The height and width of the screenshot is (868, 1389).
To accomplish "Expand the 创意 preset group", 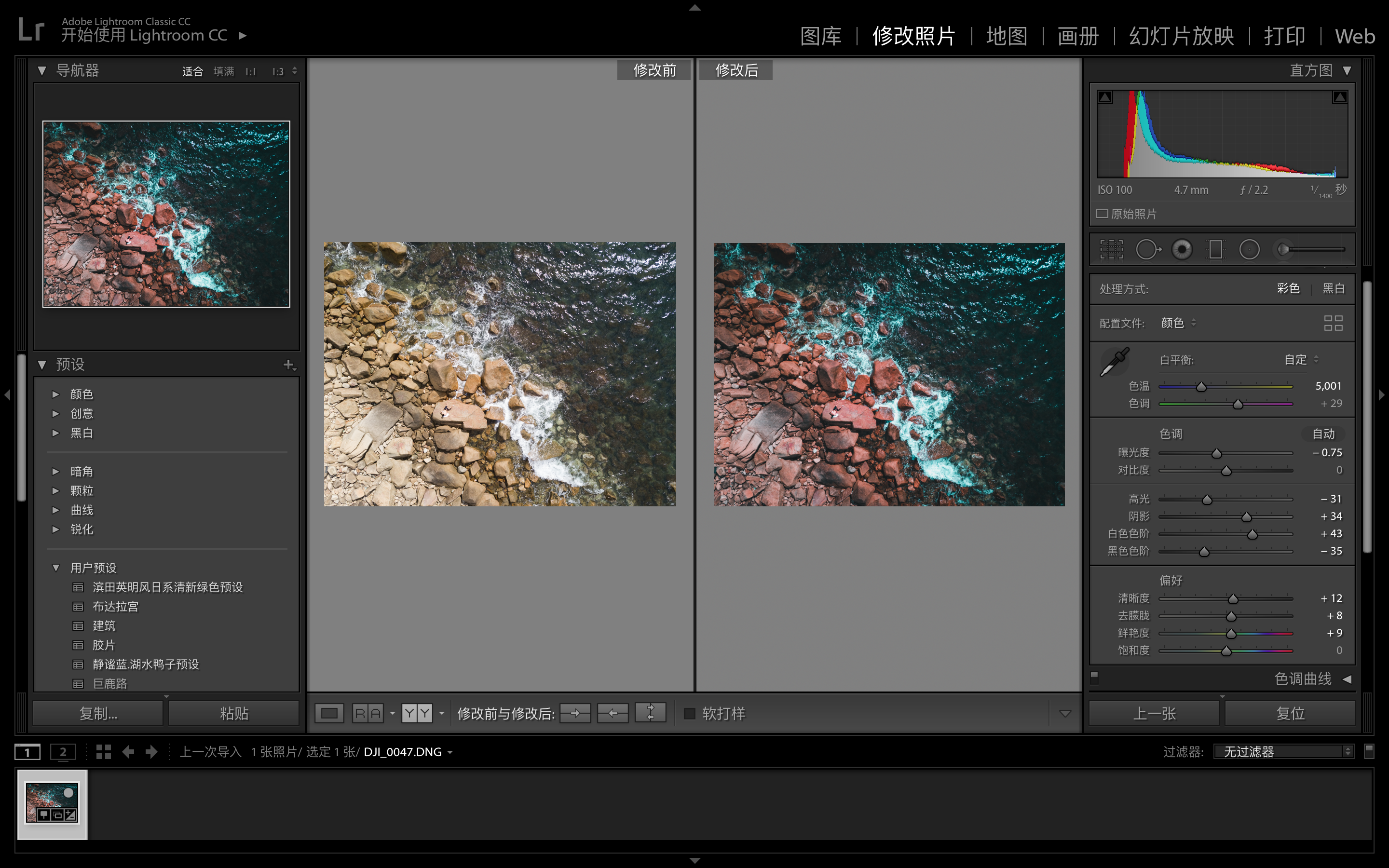I will [x=55, y=413].
